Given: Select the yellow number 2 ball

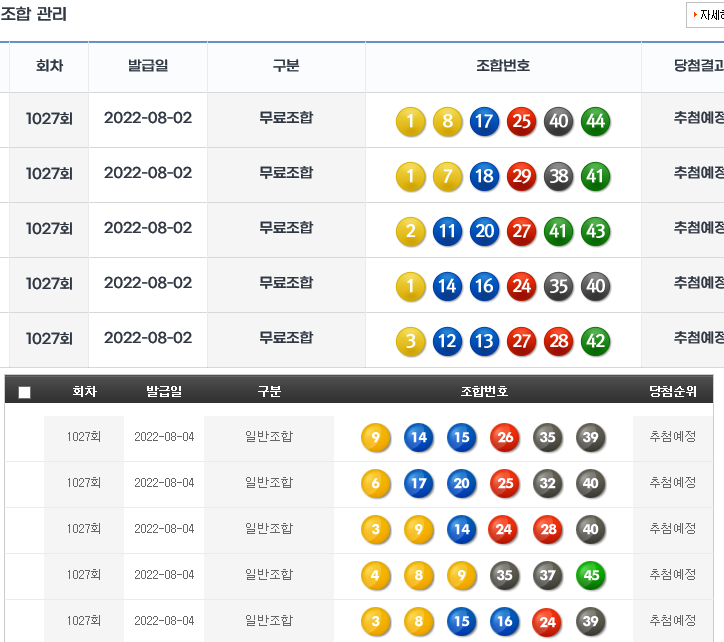Looking at the screenshot, I should pos(410,232).
